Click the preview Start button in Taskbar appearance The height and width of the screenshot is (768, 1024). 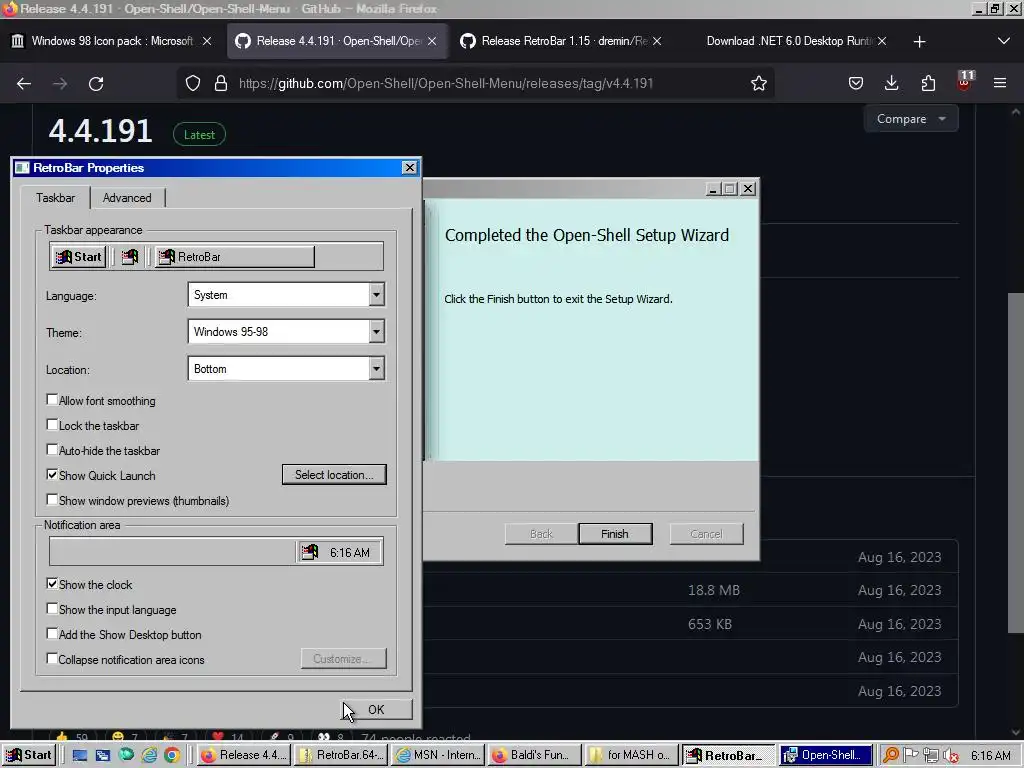click(78, 257)
